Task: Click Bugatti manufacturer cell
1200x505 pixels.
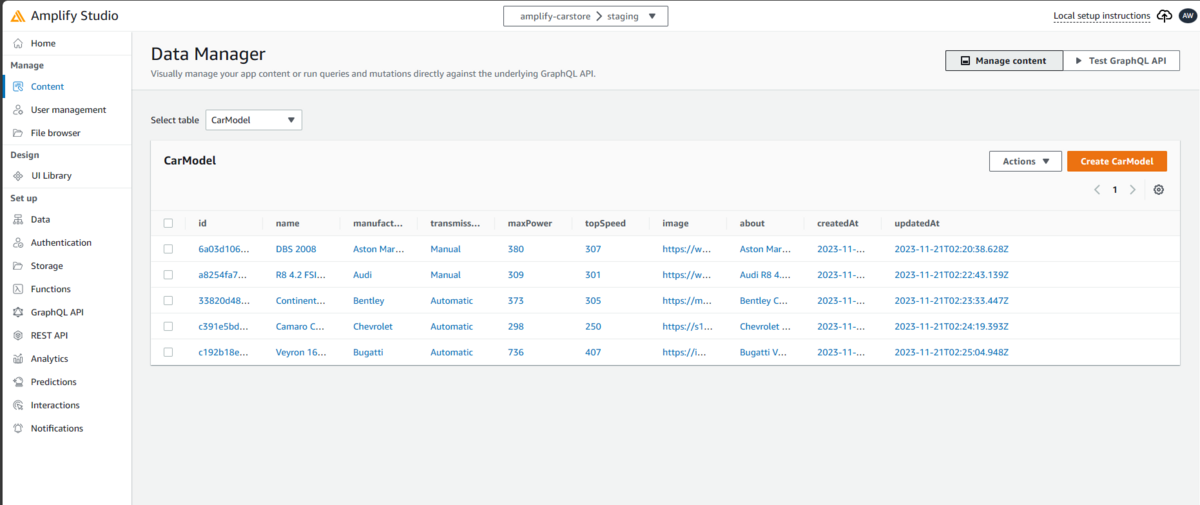Action: pyautogui.click(x=369, y=352)
